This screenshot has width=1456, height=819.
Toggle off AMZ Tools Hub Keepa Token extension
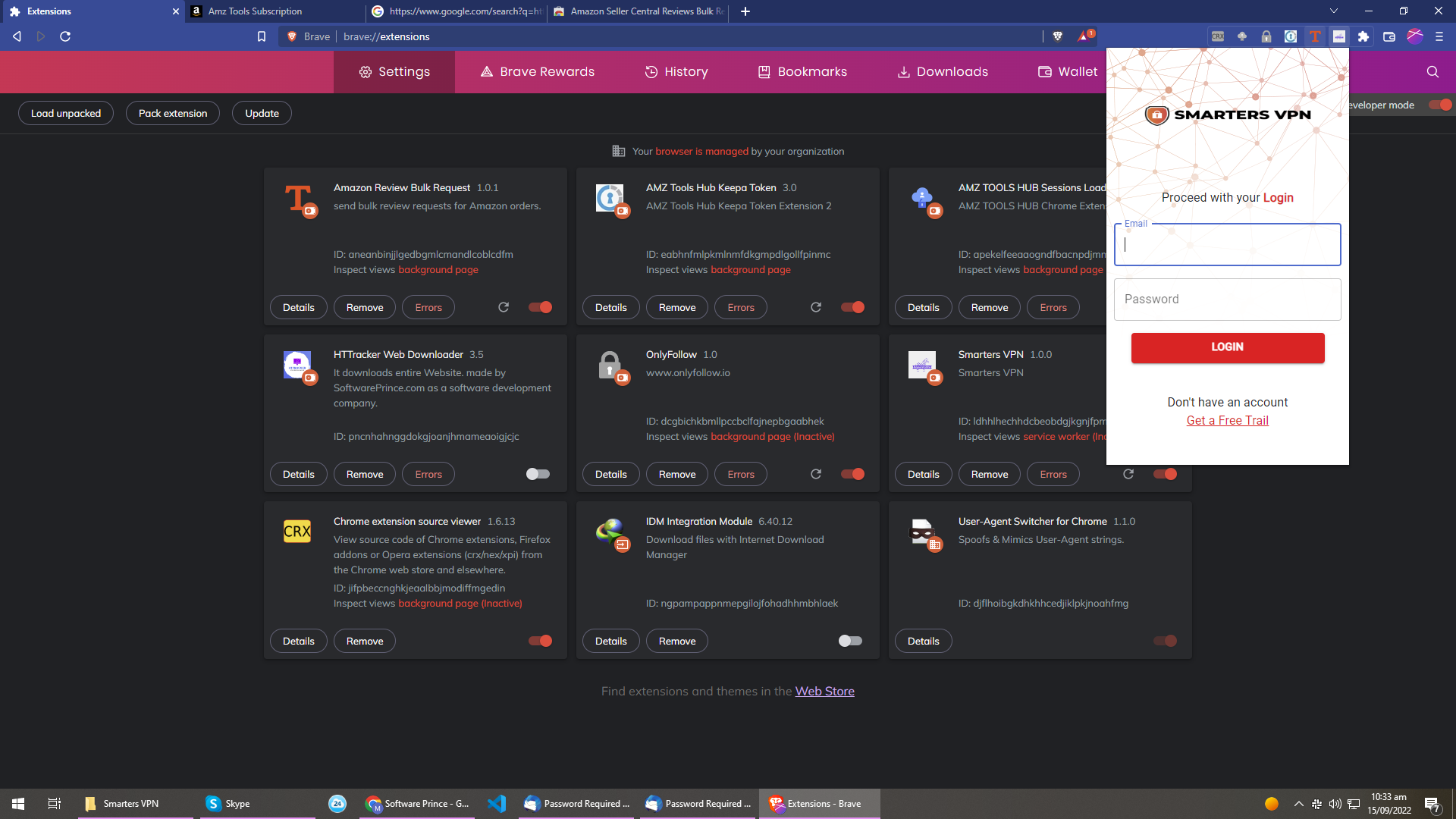852,307
